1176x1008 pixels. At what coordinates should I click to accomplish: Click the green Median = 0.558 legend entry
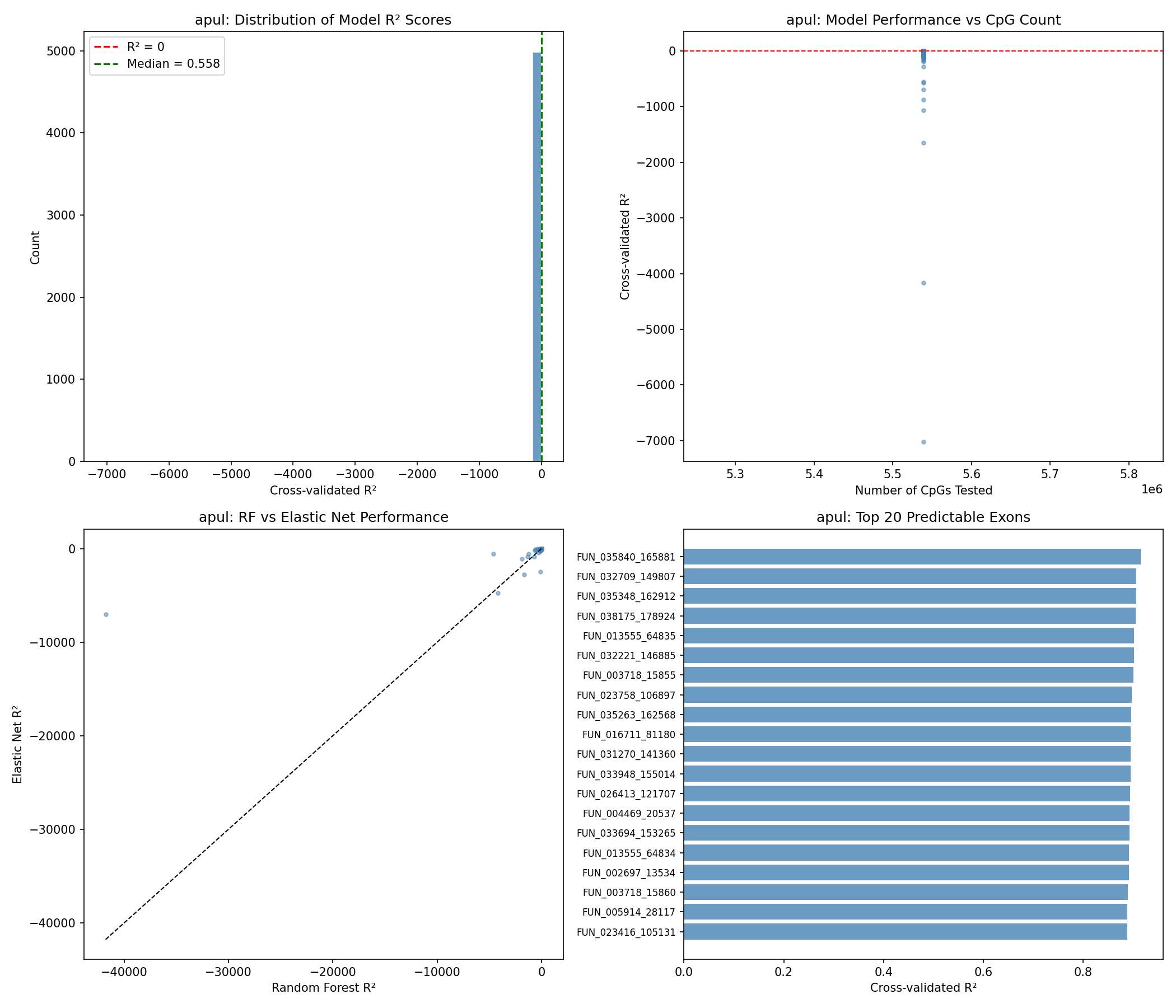pos(172,64)
